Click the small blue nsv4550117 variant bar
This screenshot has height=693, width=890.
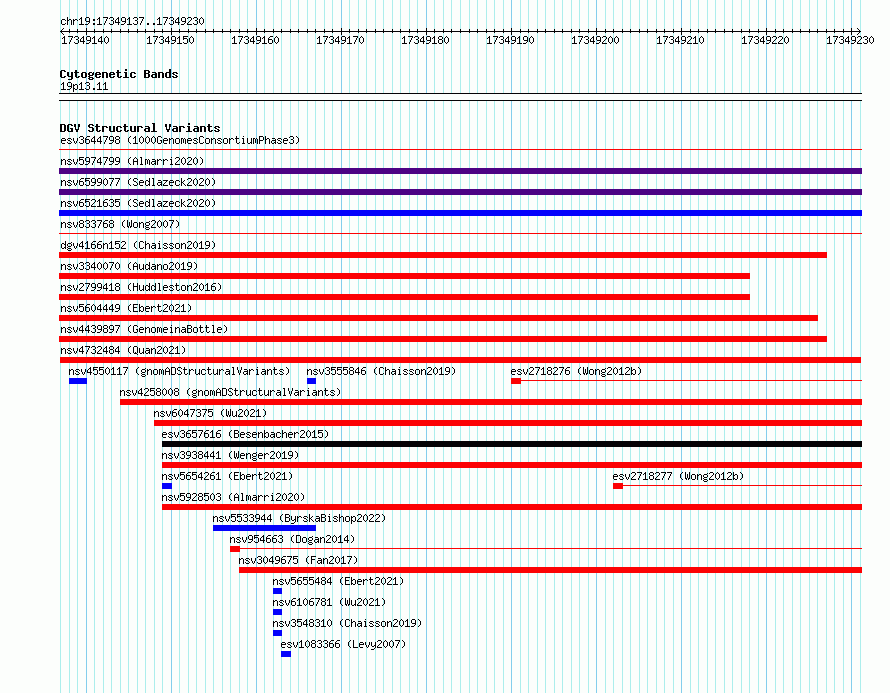pos(78,381)
